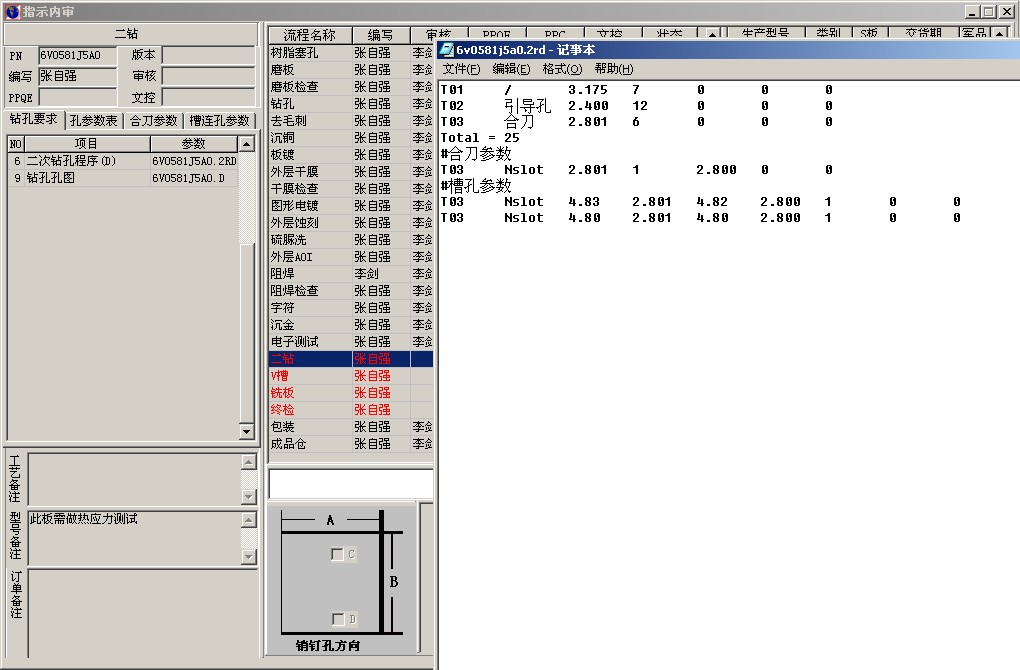Click the 生产型号 column header
1020x670 pixels.
click(x=765, y=34)
